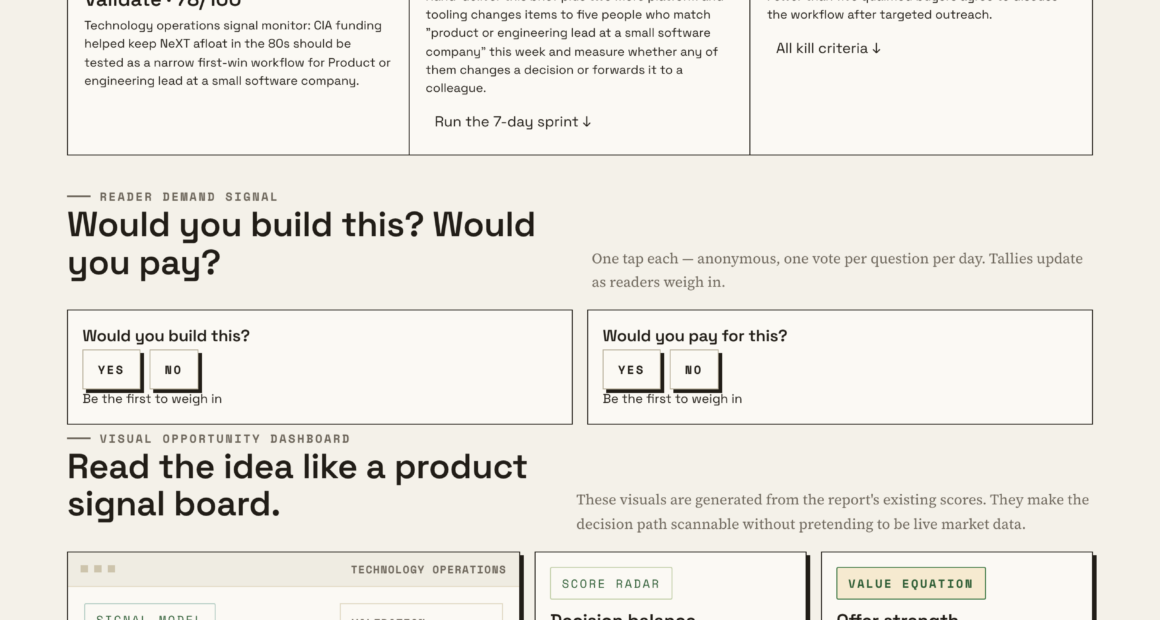Choose NO for Would you pay for this

tap(693, 370)
